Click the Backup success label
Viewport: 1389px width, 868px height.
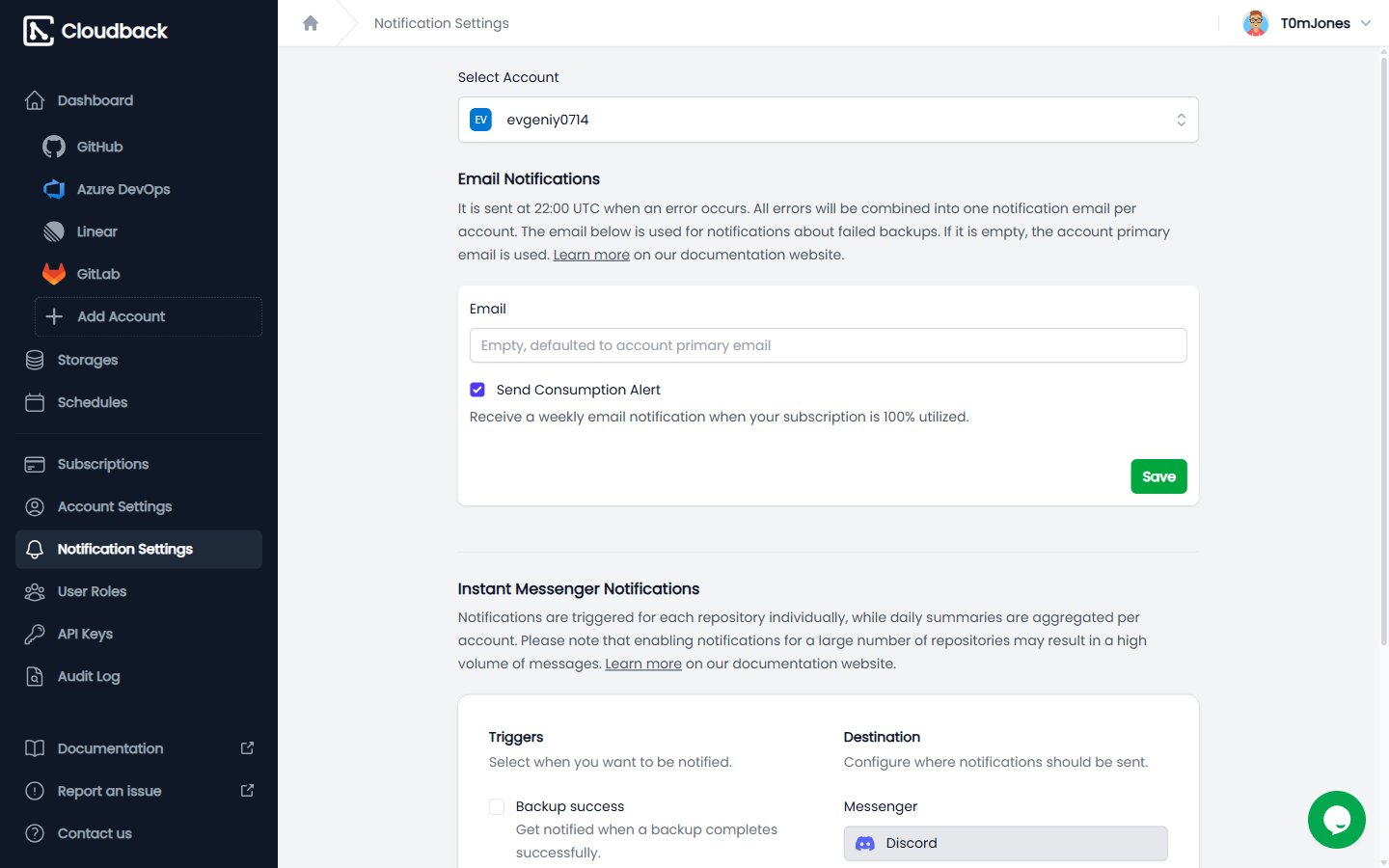point(570,806)
